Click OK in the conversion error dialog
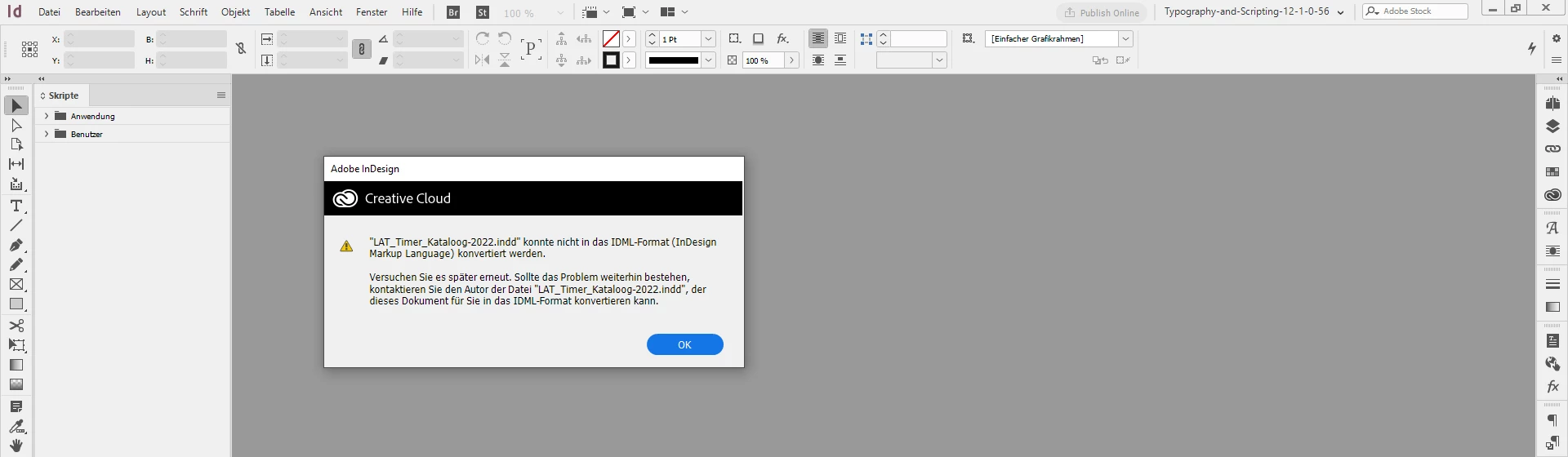 (x=684, y=344)
